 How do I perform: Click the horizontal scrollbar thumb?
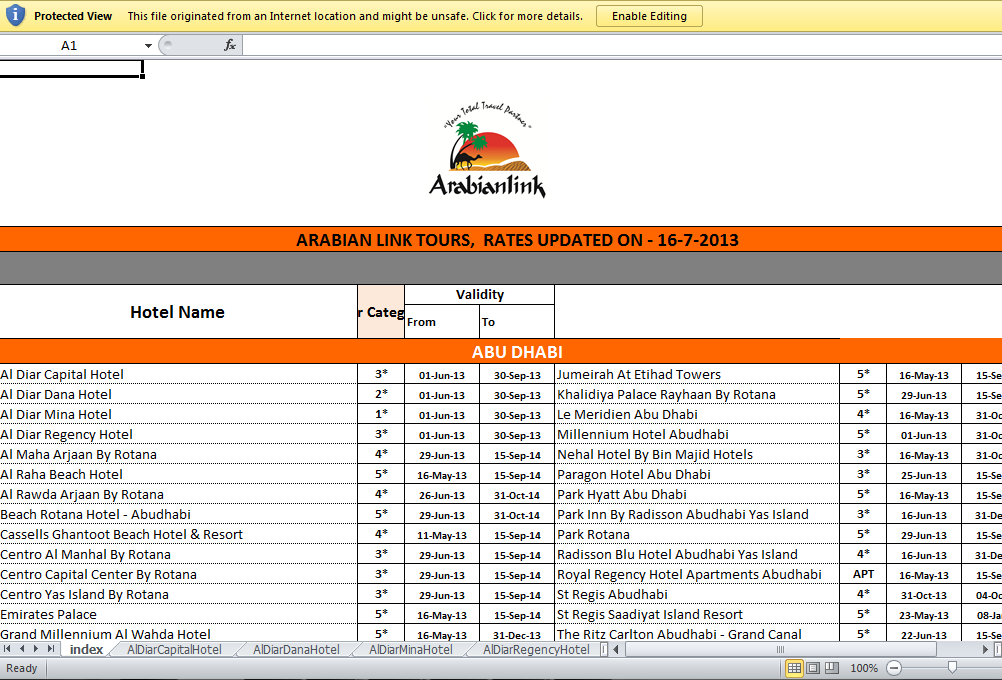click(x=781, y=649)
